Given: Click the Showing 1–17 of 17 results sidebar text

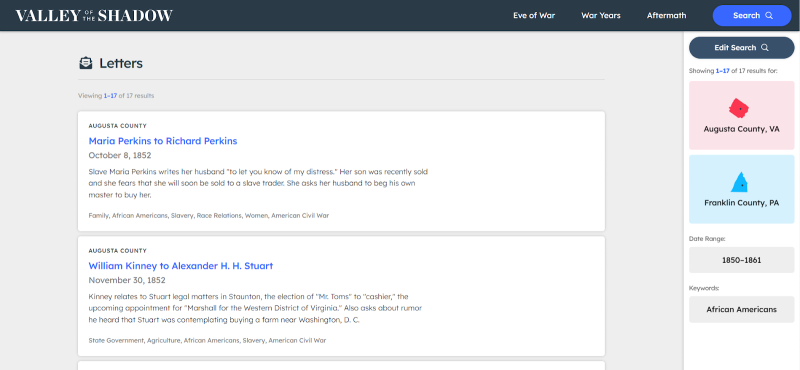Looking at the screenshot, I should (733, 71).
